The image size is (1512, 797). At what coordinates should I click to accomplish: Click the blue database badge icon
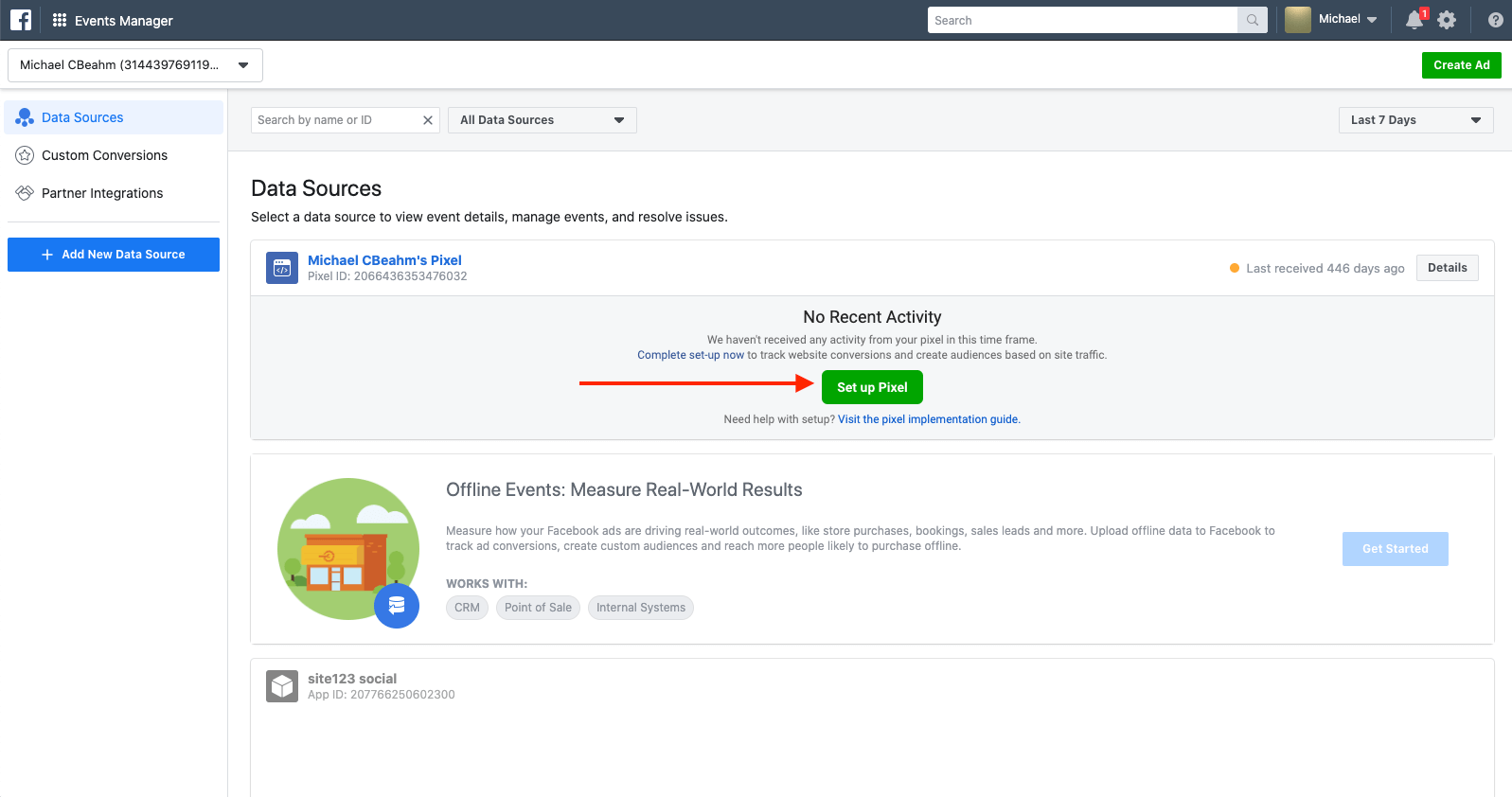(397, 606)
